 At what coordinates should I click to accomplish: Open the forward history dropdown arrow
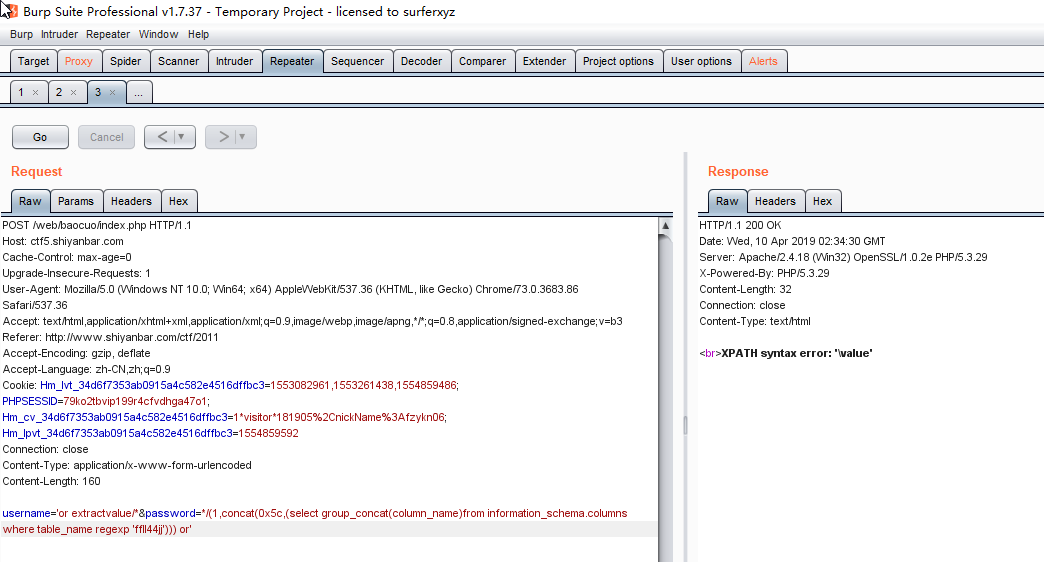[x=242, y=137]
